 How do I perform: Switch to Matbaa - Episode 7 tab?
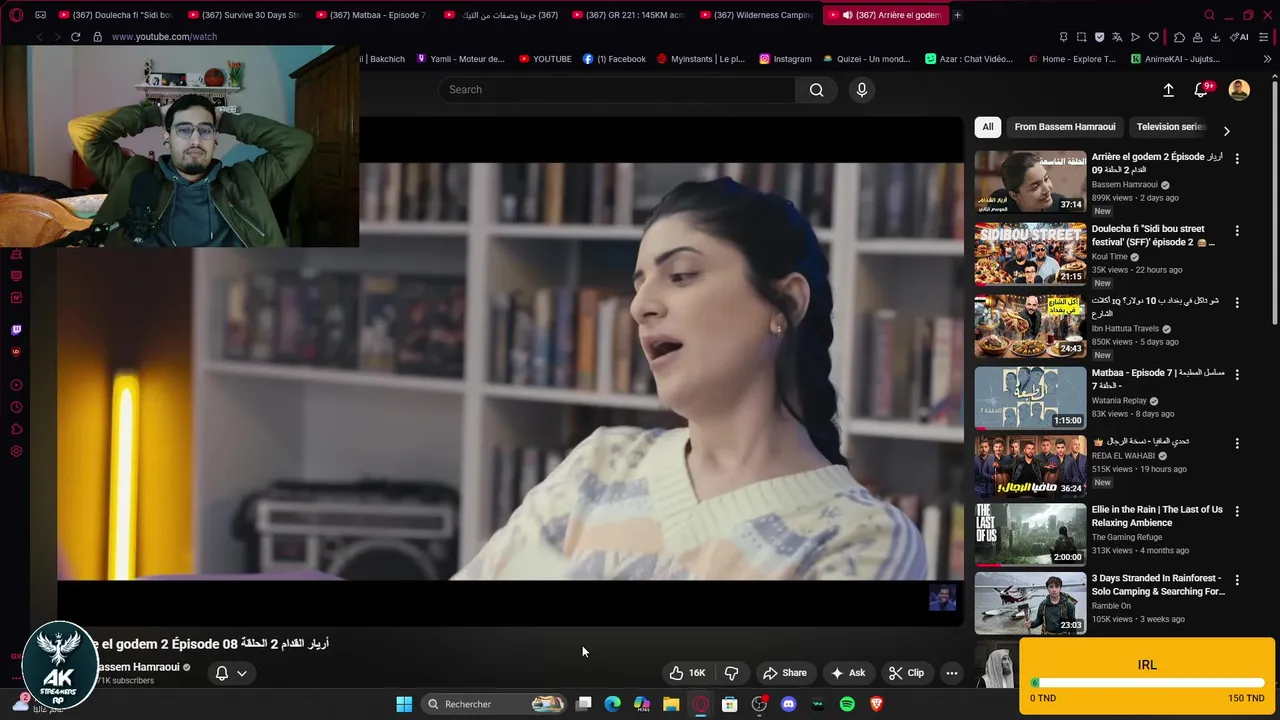pyautogui.click(x=373, y=15)
